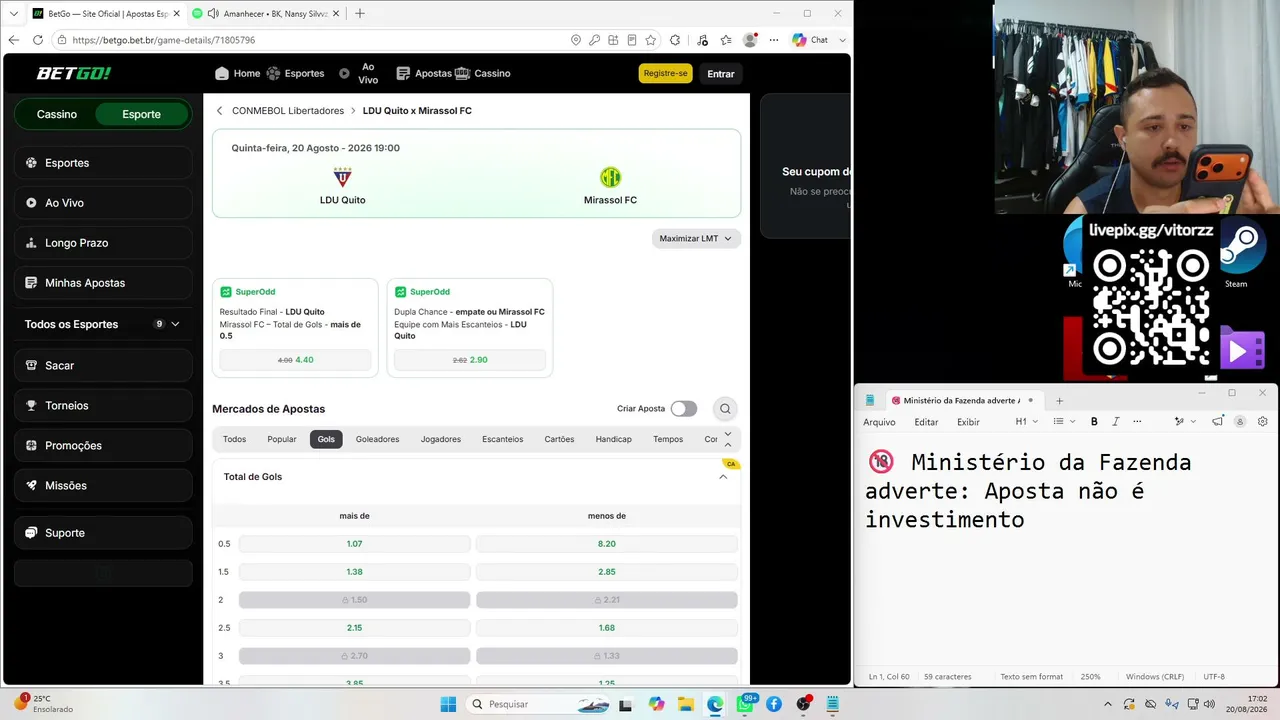Image resolution: width=1280 pixels, height=720 pixels.
Task: Open the Exibir menu in Notepad
Action: [x=968, y=422]
